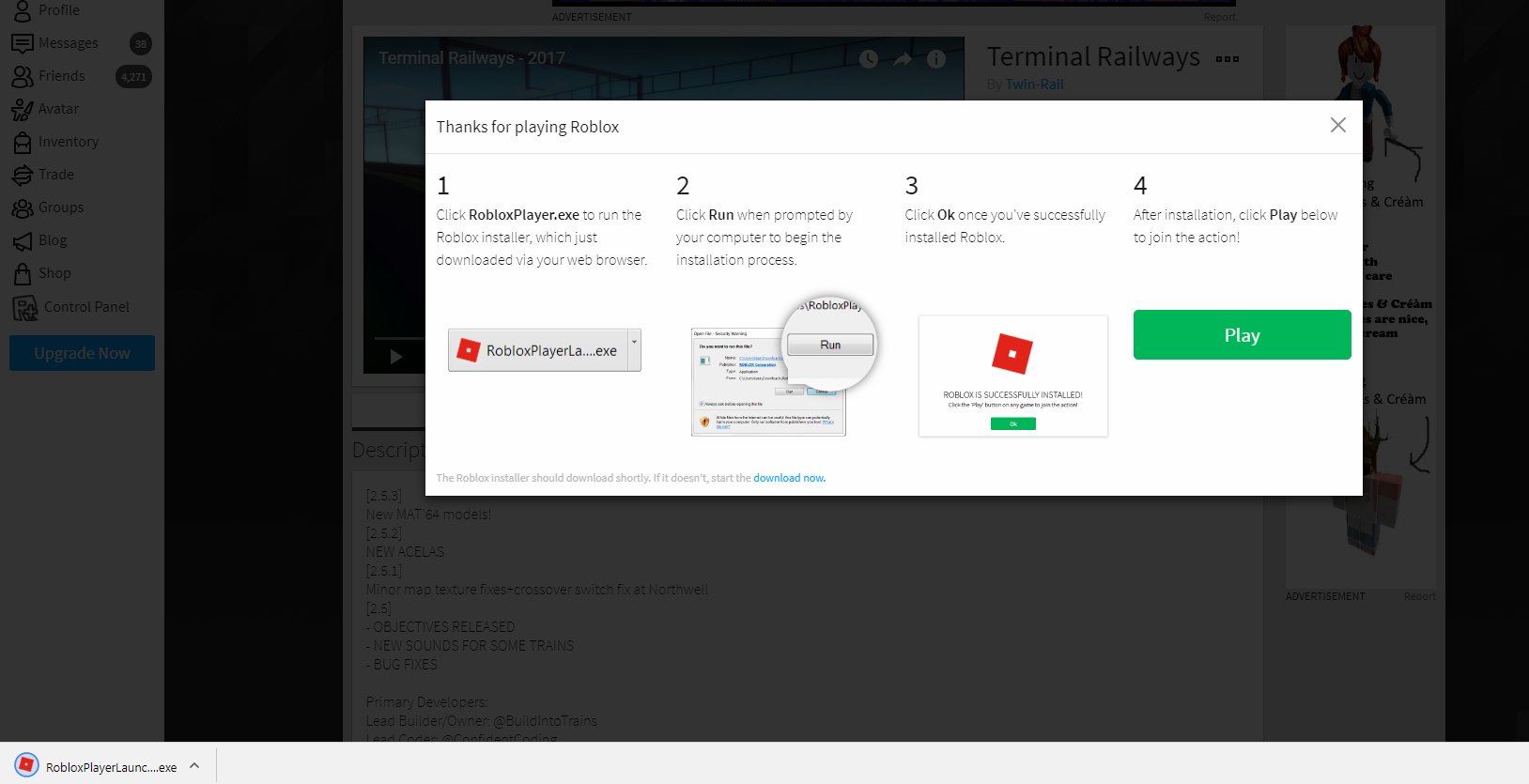
Task: Open RobloxPlayerLauncher.exe in the downloads bar
Action: [111, 767]
